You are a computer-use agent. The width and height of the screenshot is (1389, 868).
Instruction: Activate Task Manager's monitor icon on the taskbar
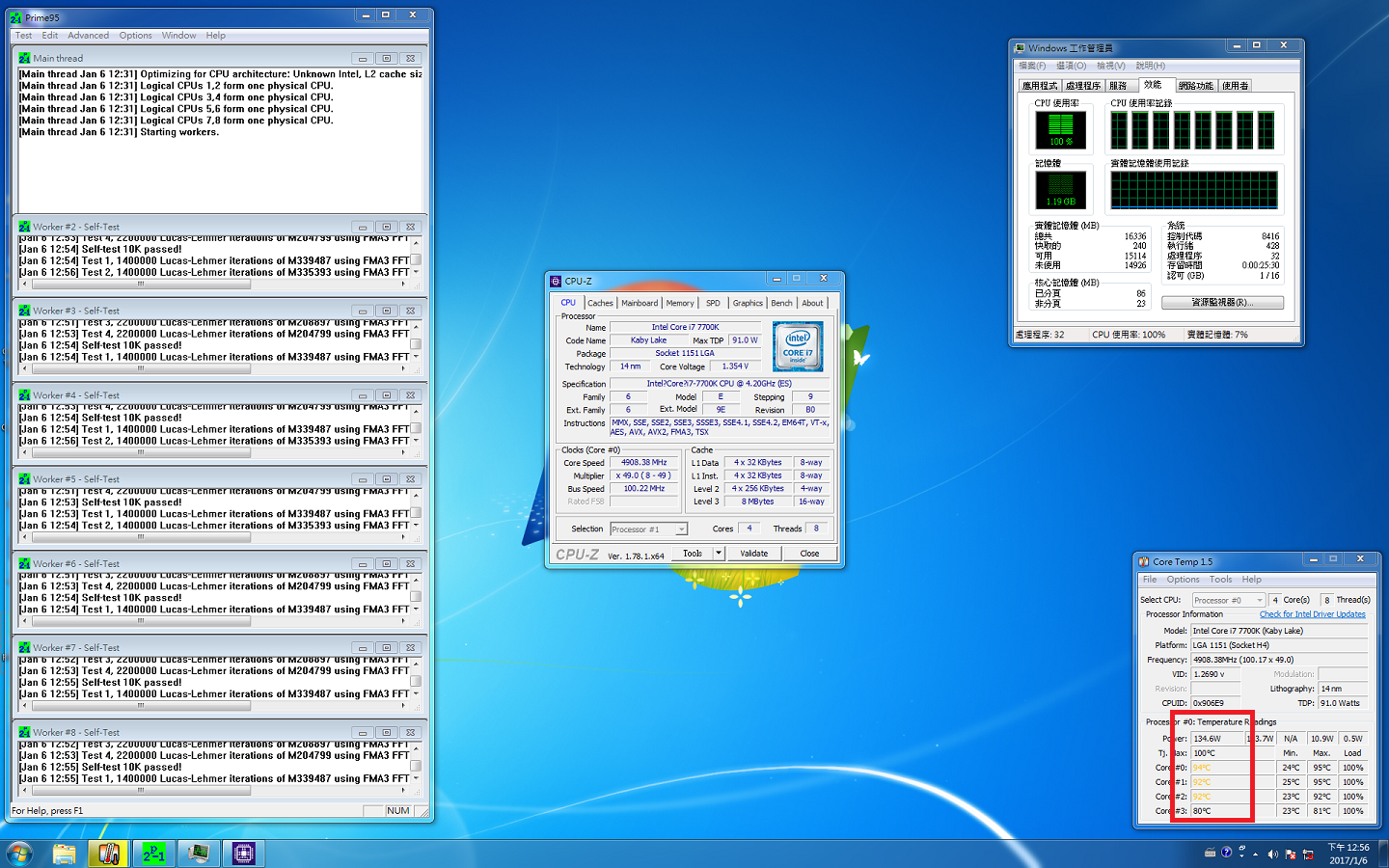(198, 854)
